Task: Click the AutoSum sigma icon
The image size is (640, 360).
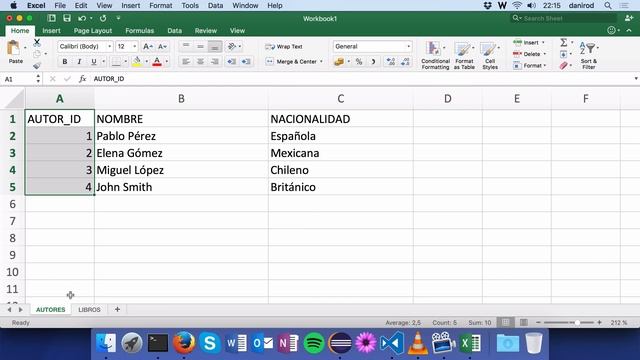Action: coord(564,42)
